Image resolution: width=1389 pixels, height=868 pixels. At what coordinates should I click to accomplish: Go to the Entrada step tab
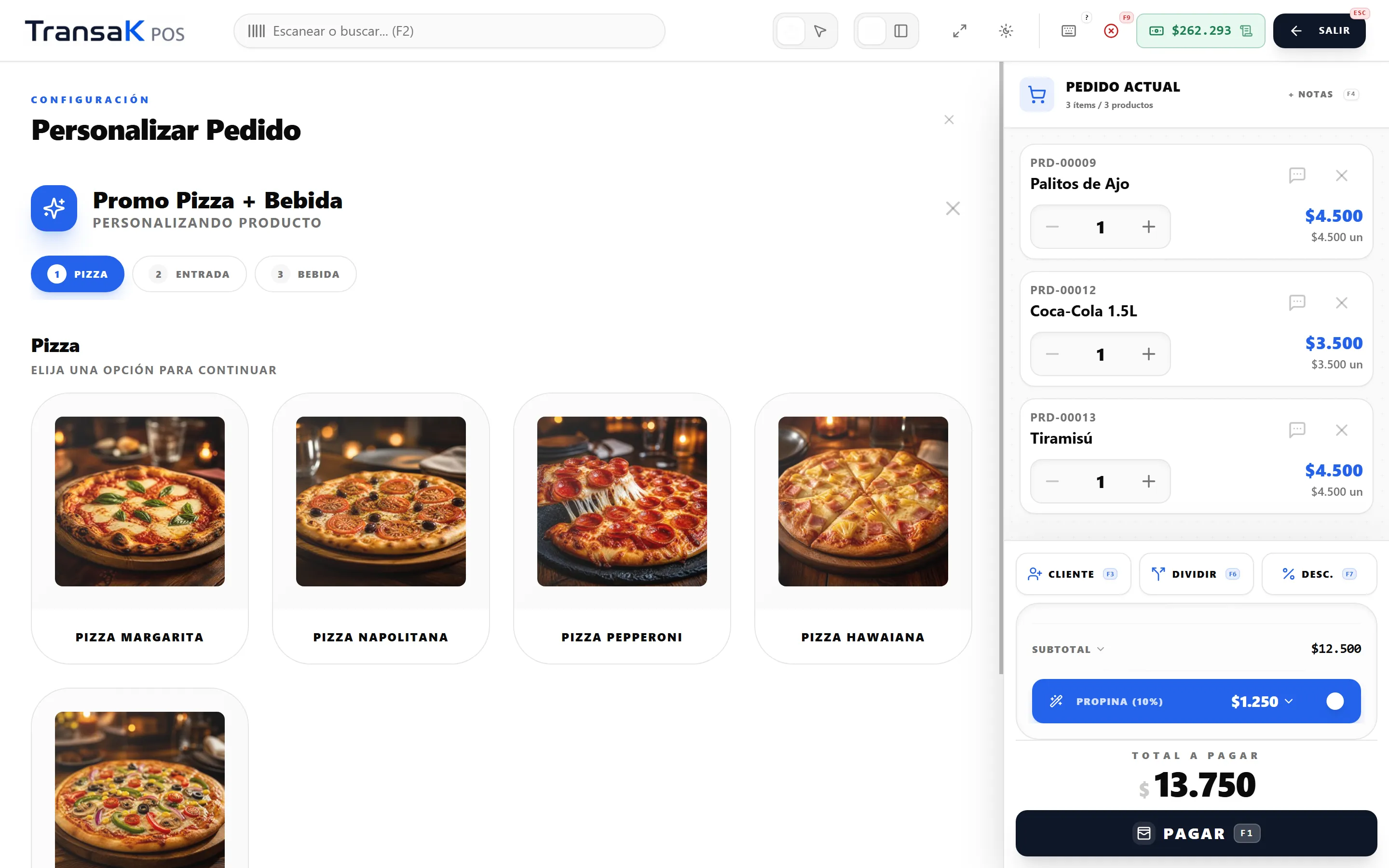click(x=190, y=274)
